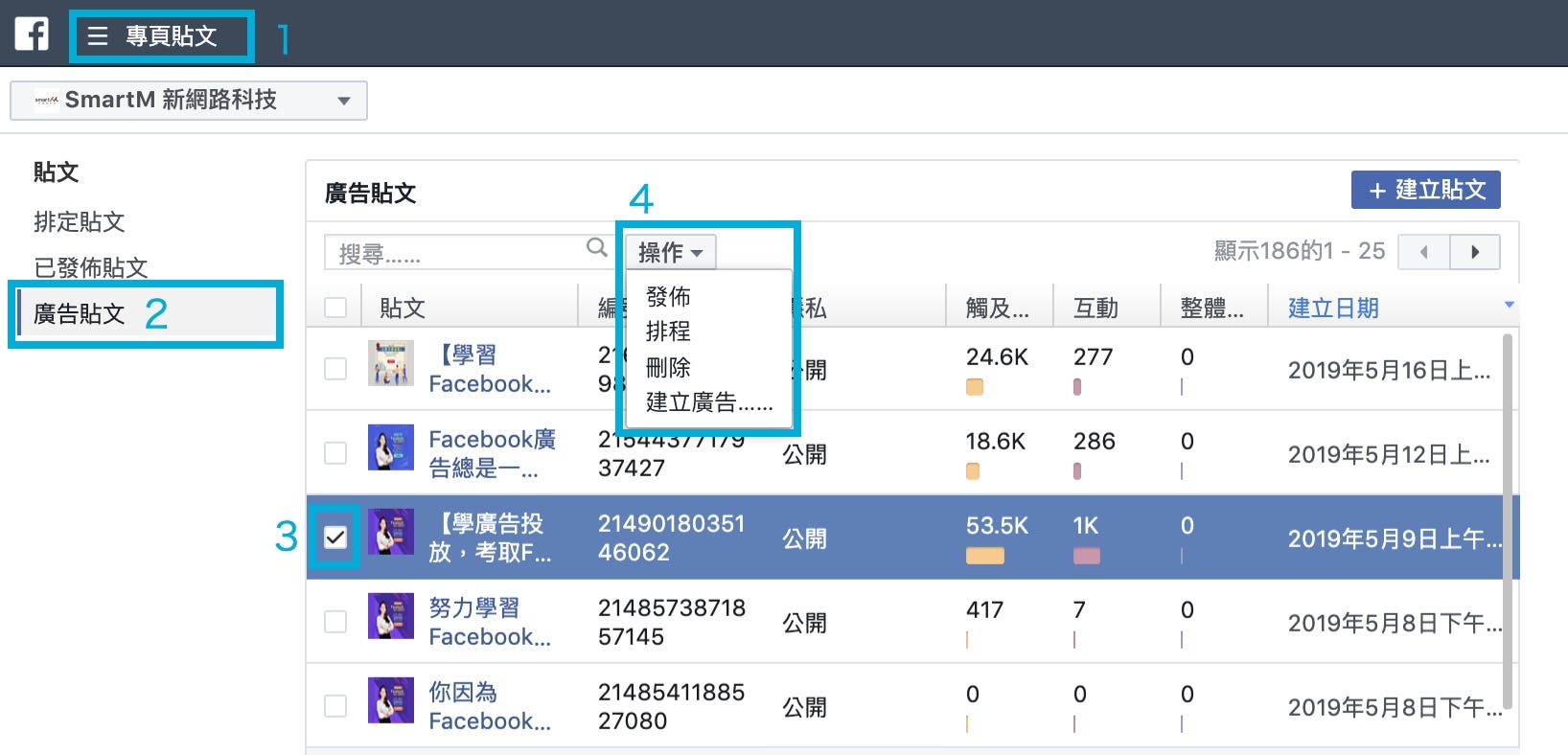The height and width of the screenshot is (755, 1568).
Task: Choose 刪除 from the actions menu
Action: (668, 367)
